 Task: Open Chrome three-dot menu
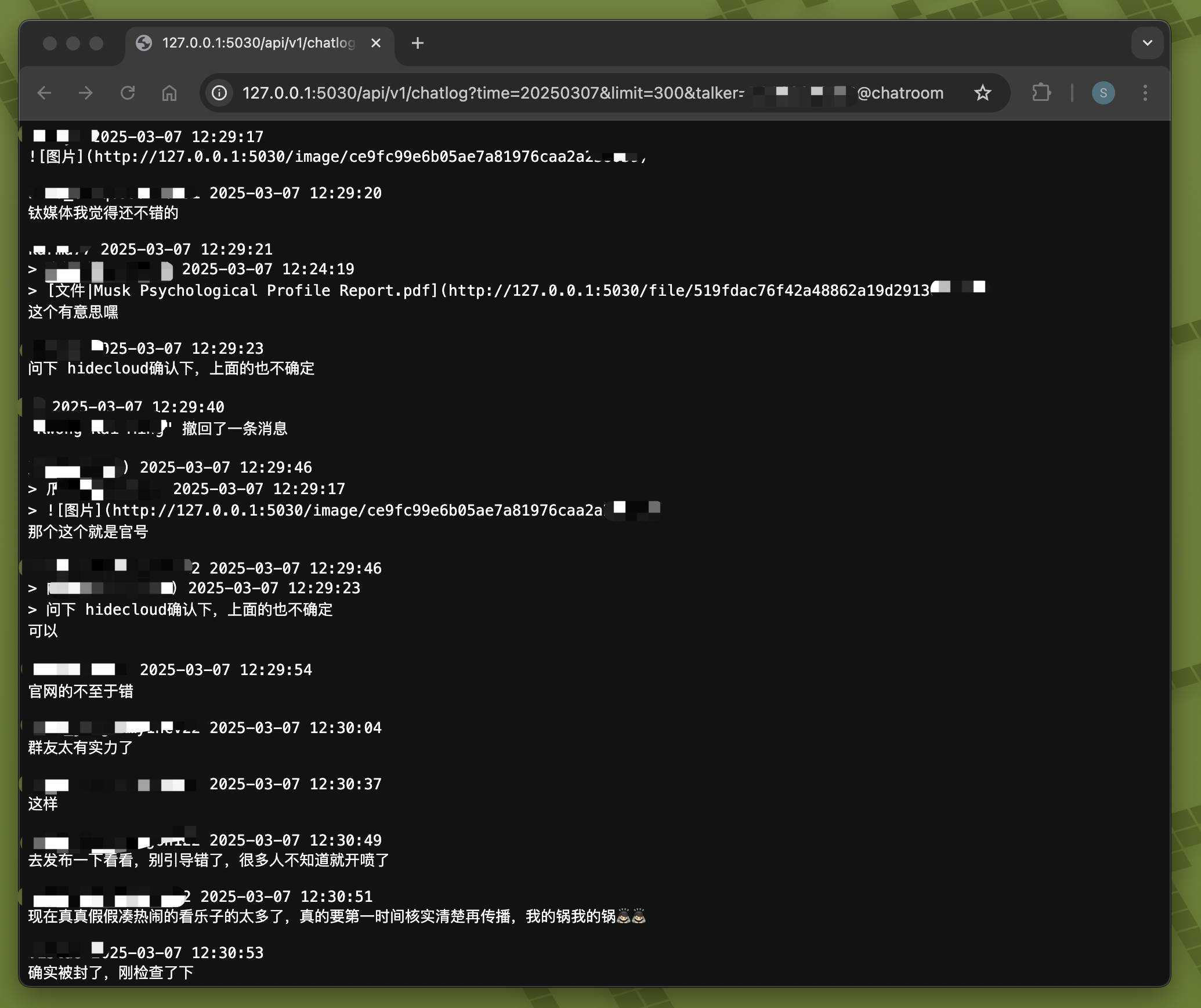click(1145, 93)
